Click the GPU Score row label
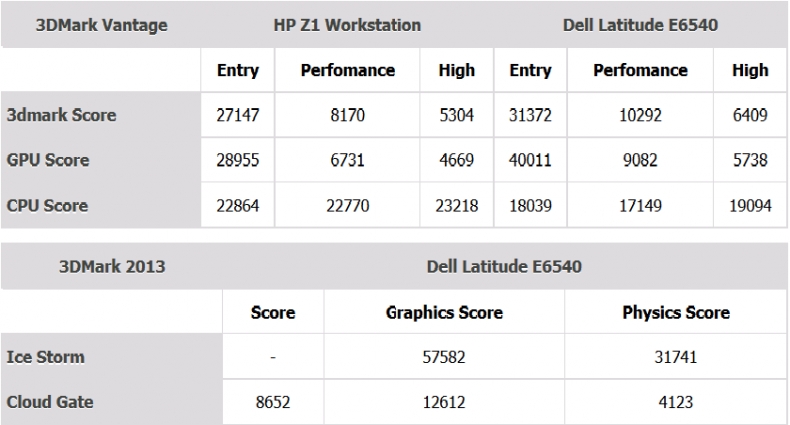Viewport: 790px width, 425px height. (49, 160)
